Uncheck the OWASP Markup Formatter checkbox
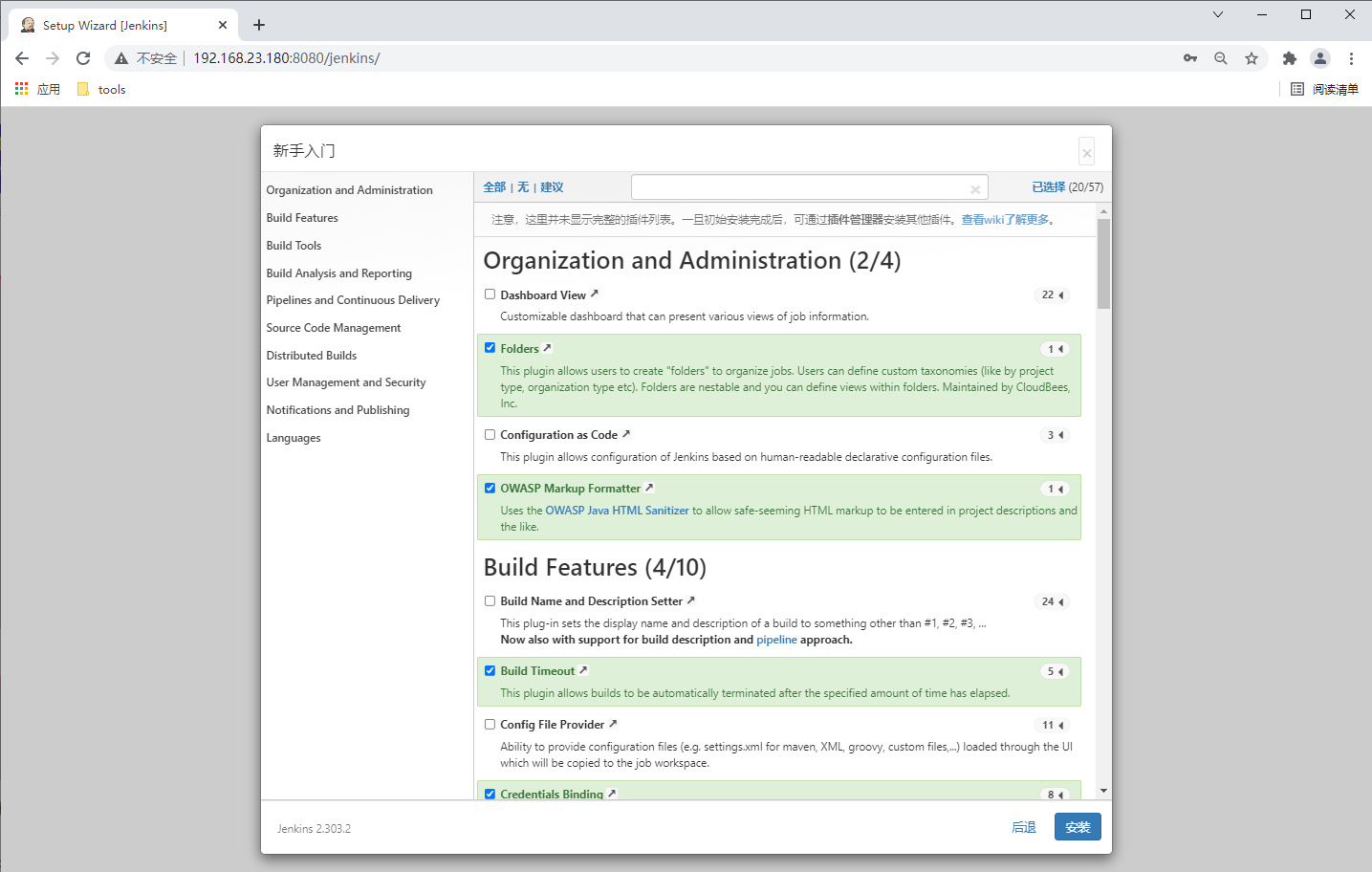1372x872 pixels. click(490, 488)
